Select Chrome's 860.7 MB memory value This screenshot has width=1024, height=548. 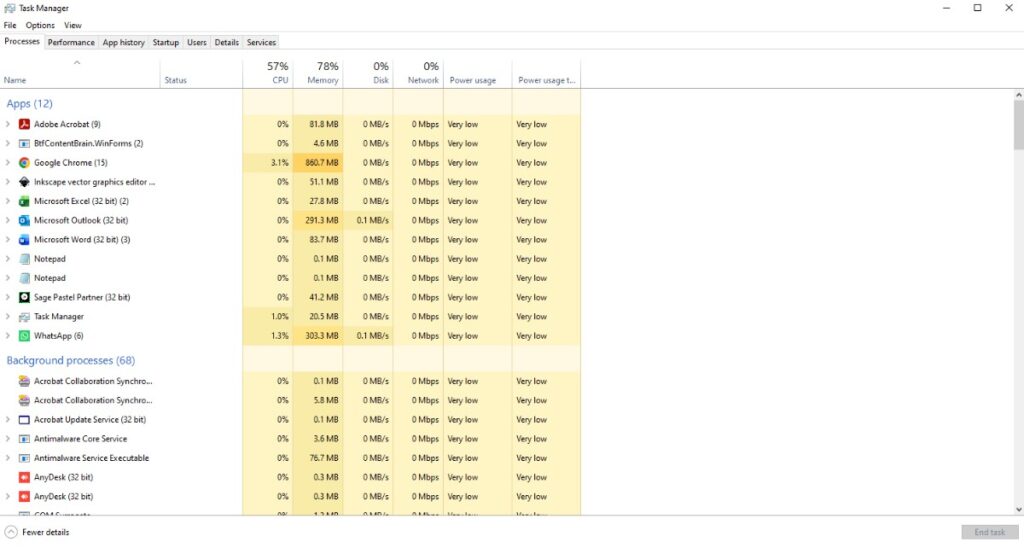pos(322,163)
